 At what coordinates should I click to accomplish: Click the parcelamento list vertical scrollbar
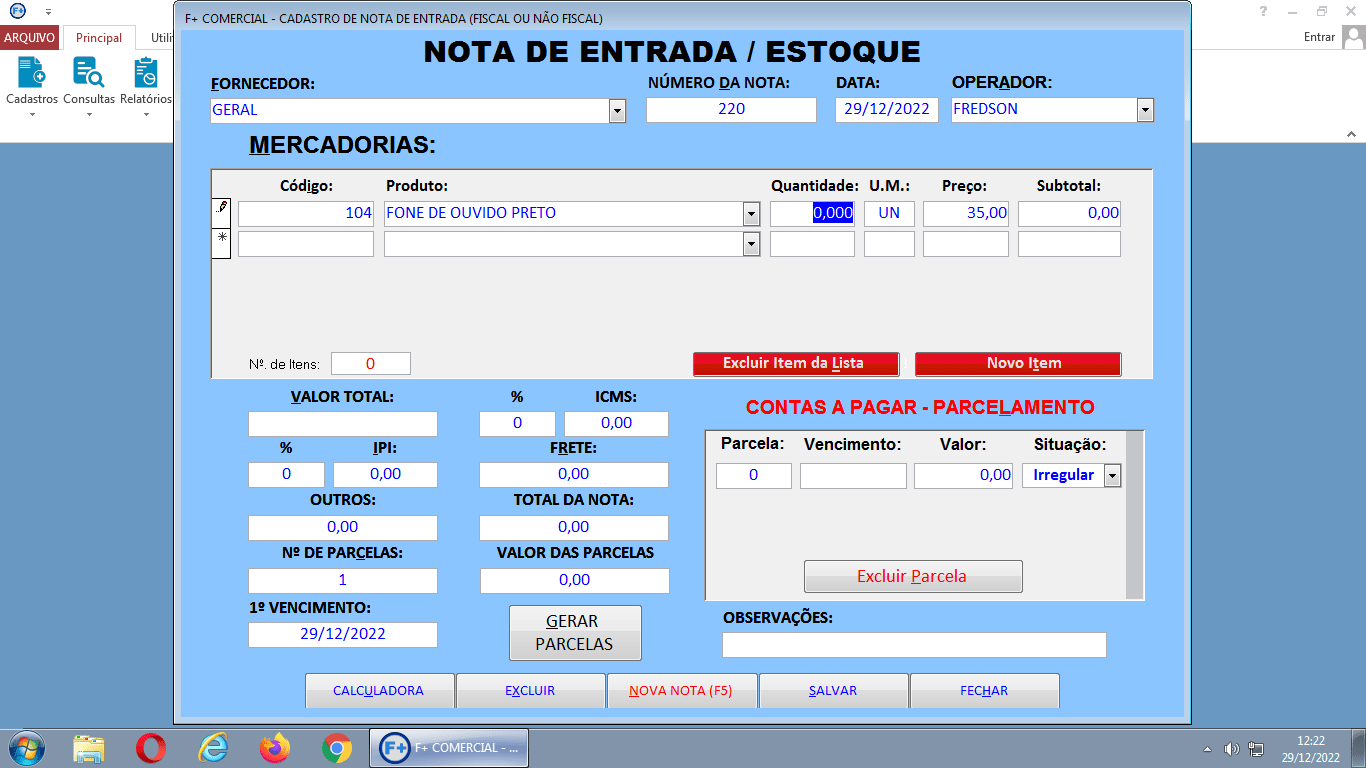coord(1134,515)
